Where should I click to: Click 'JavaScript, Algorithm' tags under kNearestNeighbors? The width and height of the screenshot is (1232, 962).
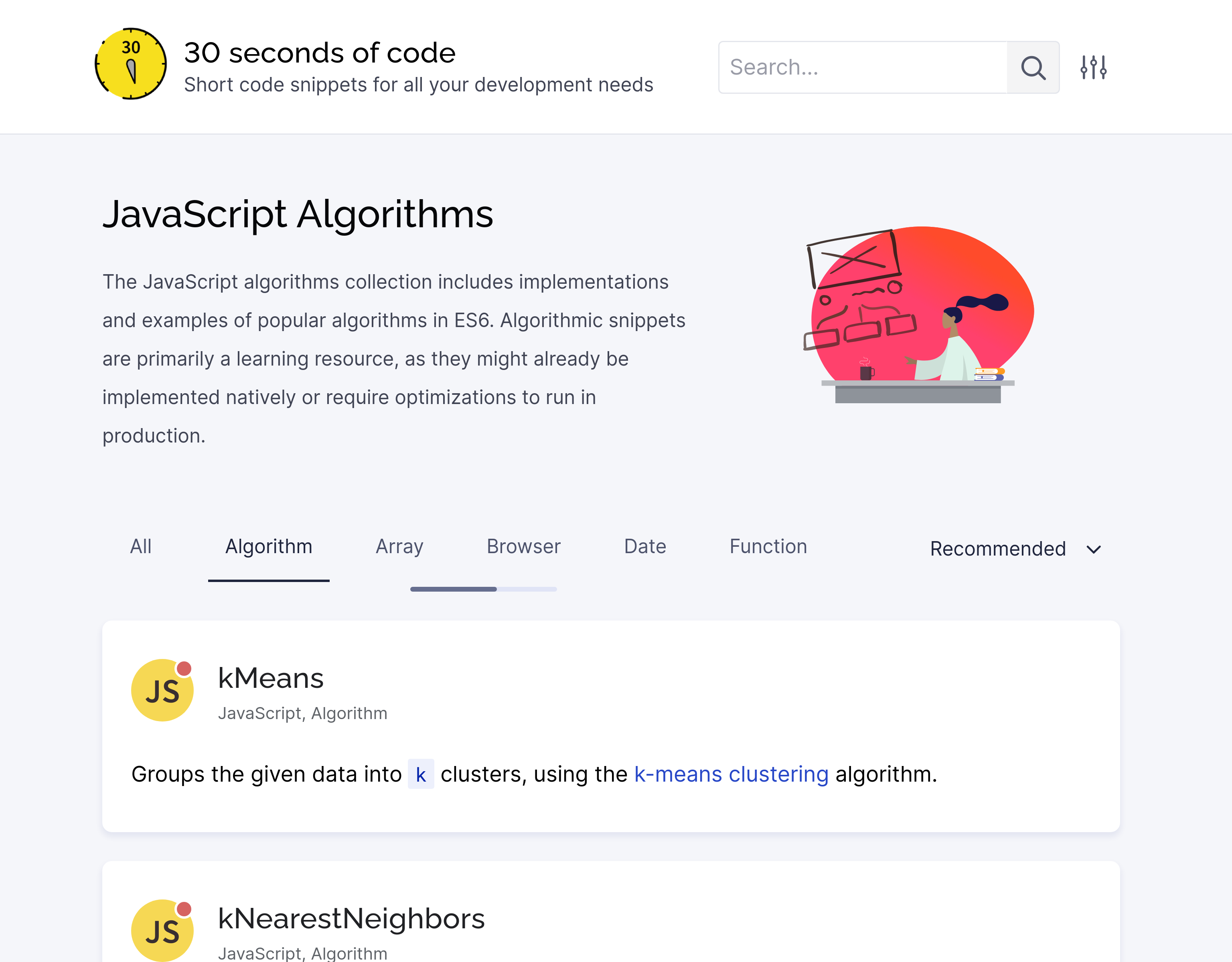pyautogui.click(x=302, y=953)
